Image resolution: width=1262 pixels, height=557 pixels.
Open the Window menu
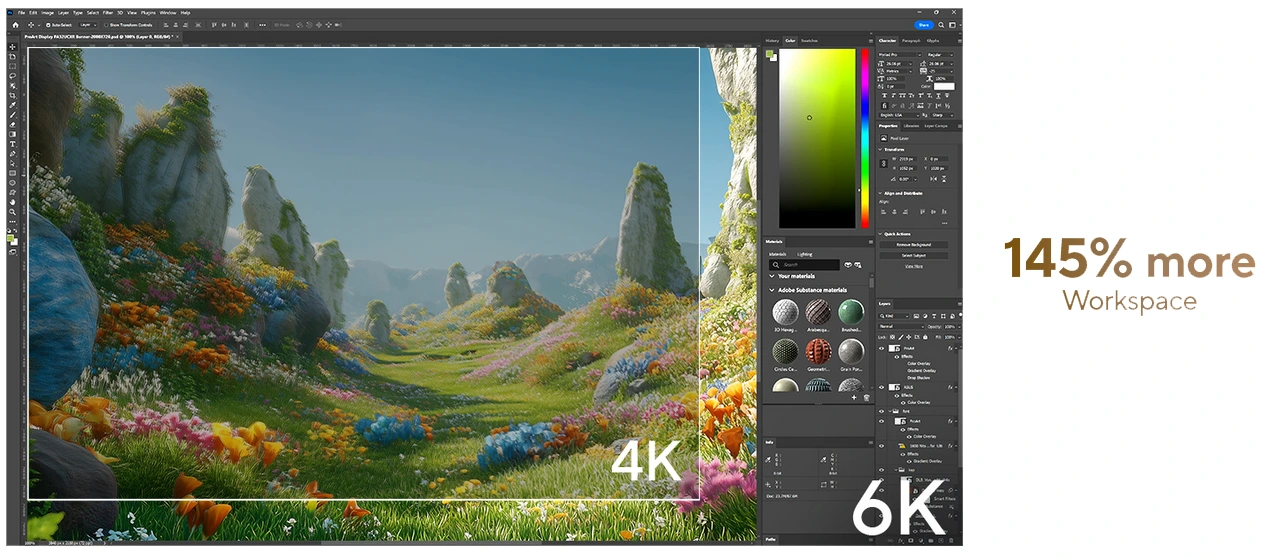168,13
